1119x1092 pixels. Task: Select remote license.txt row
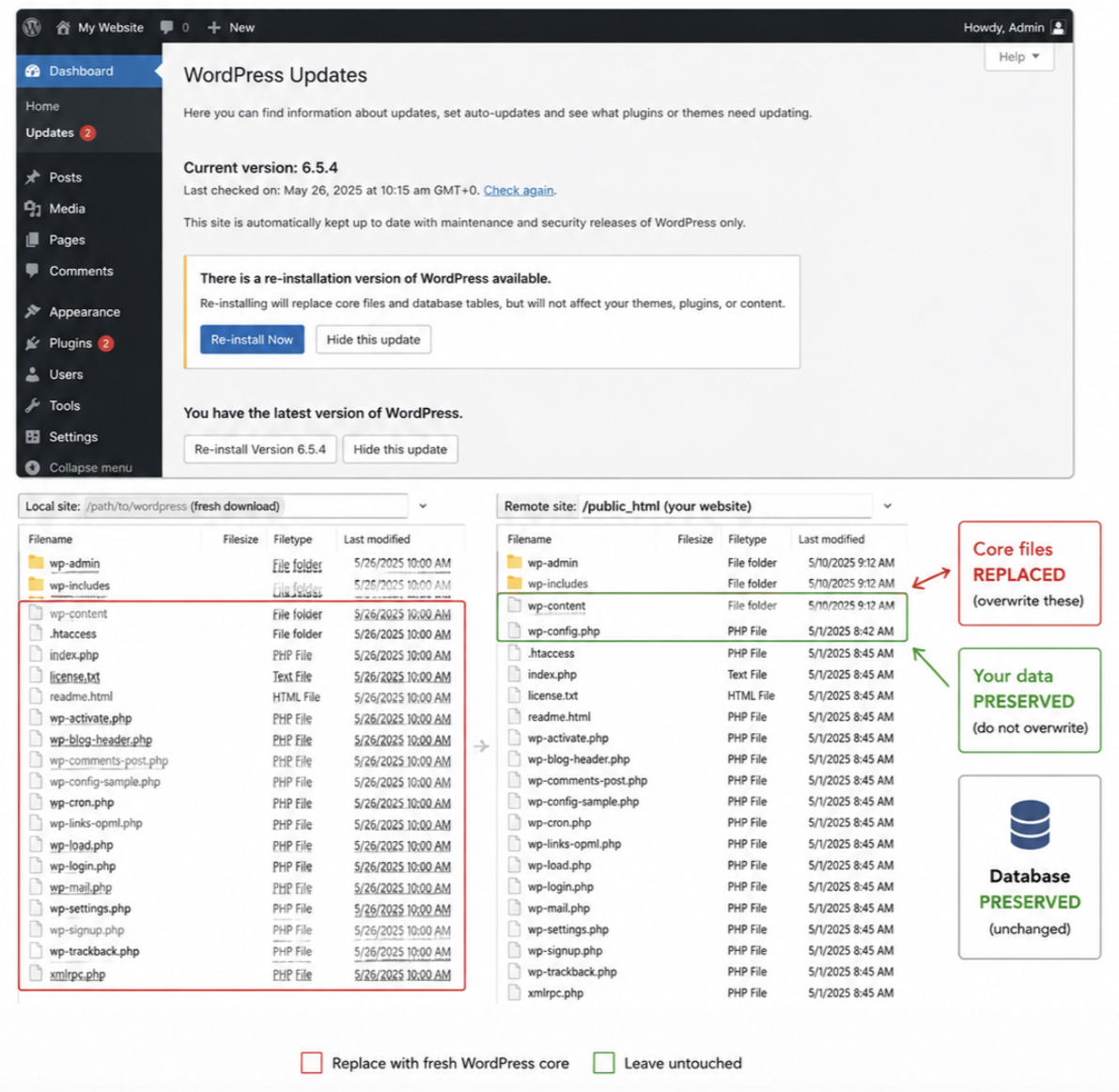coord(702,695)
